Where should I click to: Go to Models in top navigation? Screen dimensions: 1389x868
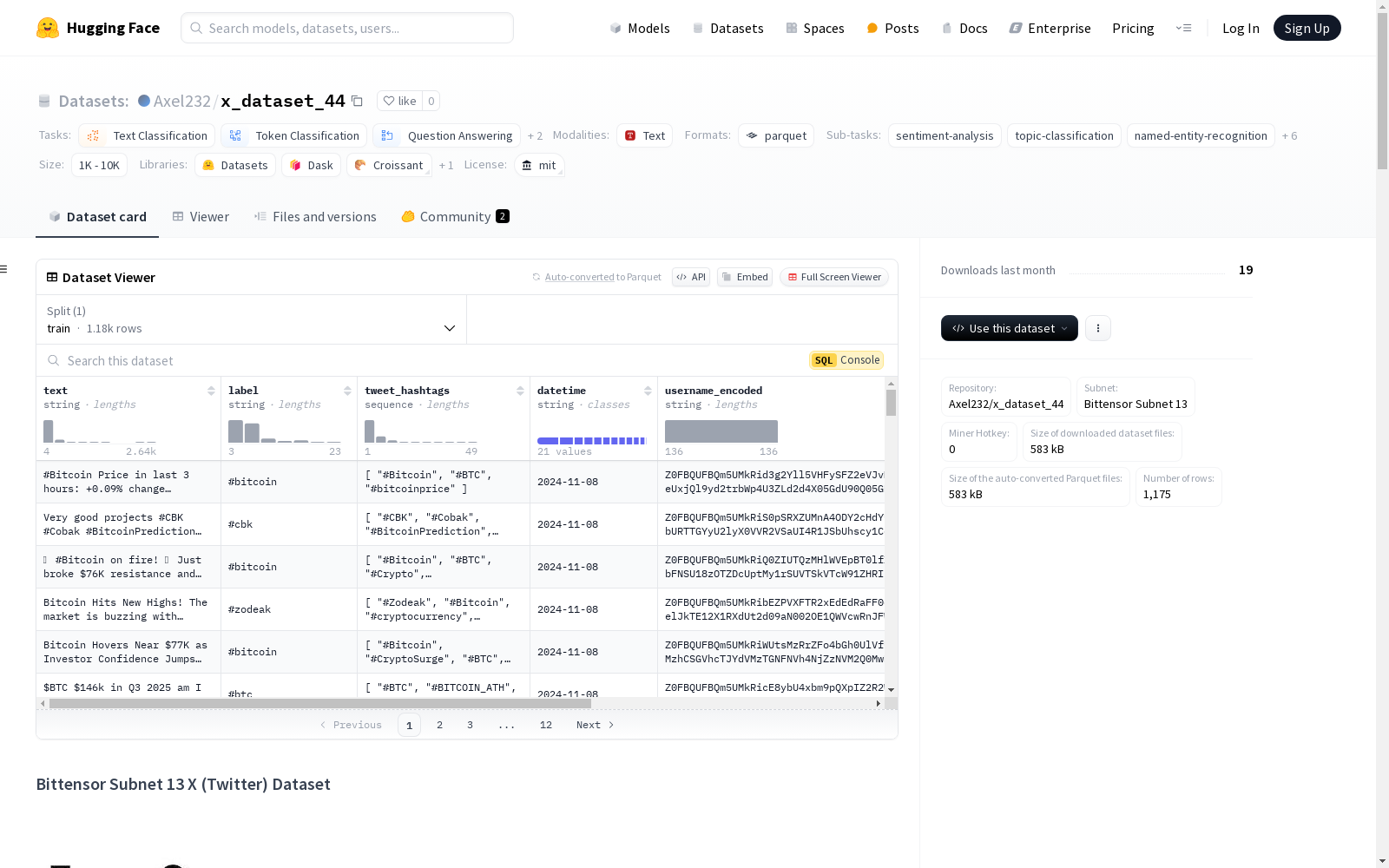click(x=640, y=28)
